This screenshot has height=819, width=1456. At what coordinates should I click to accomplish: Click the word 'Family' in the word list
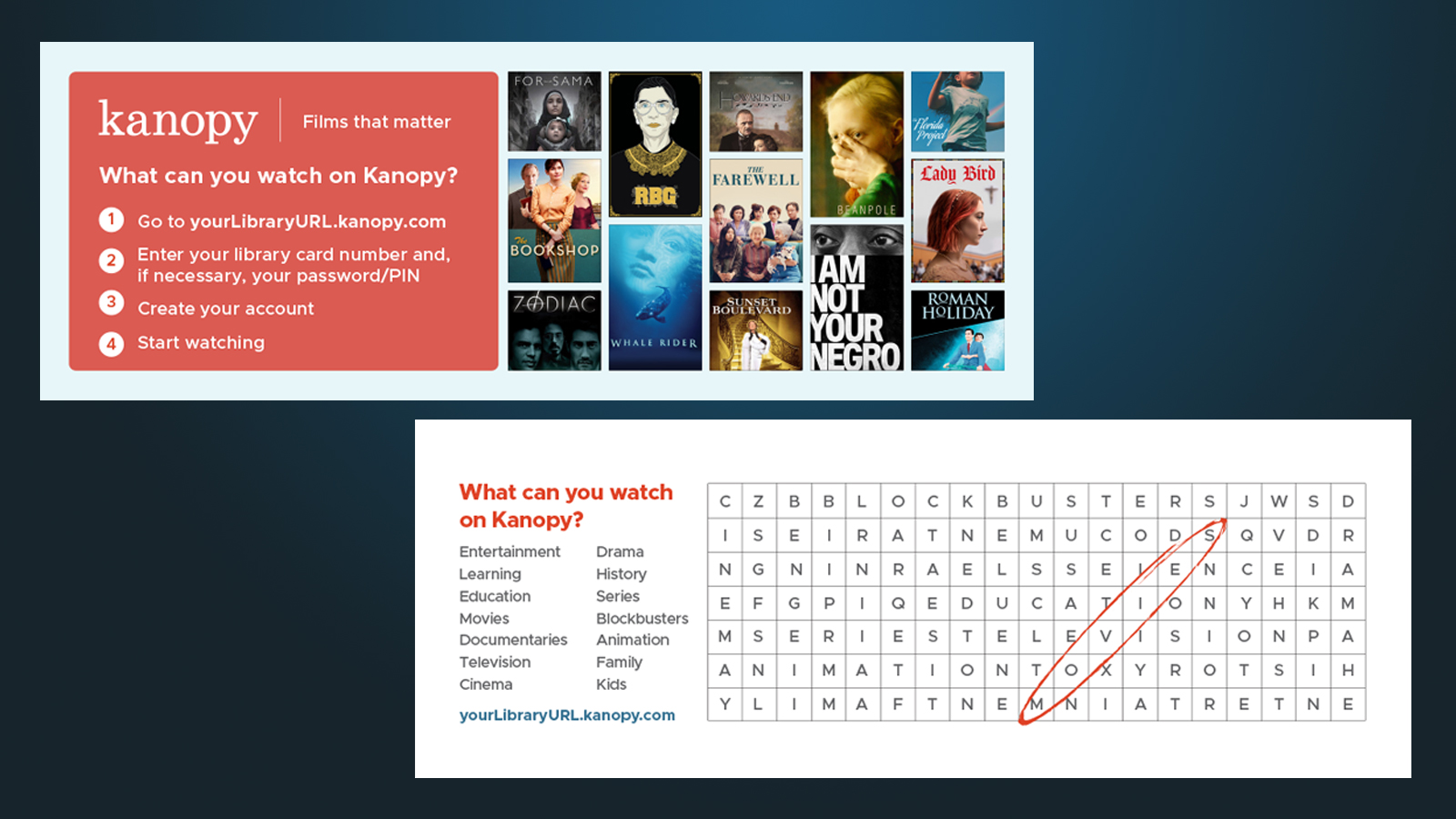[619, 662]
